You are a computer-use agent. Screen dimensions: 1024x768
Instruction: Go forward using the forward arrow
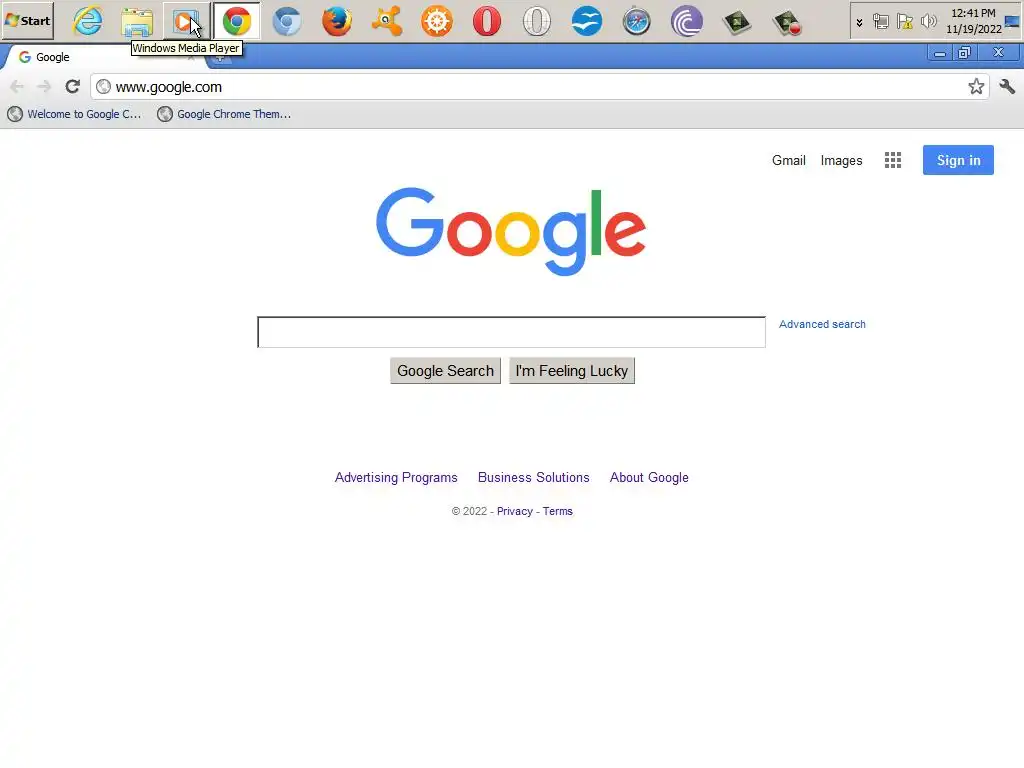click(44, 86)
